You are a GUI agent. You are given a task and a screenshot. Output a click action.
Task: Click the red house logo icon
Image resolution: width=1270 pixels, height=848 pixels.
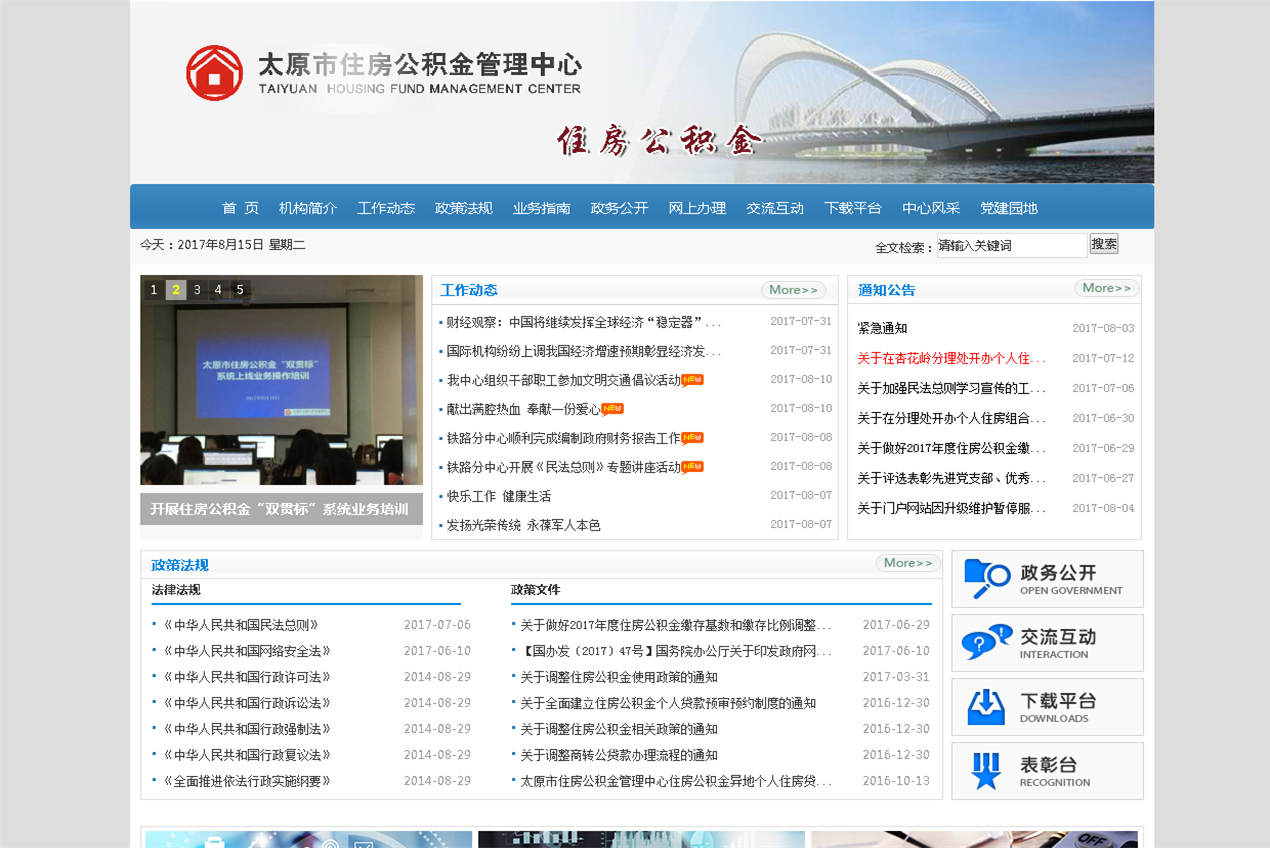tap(214, 73)
